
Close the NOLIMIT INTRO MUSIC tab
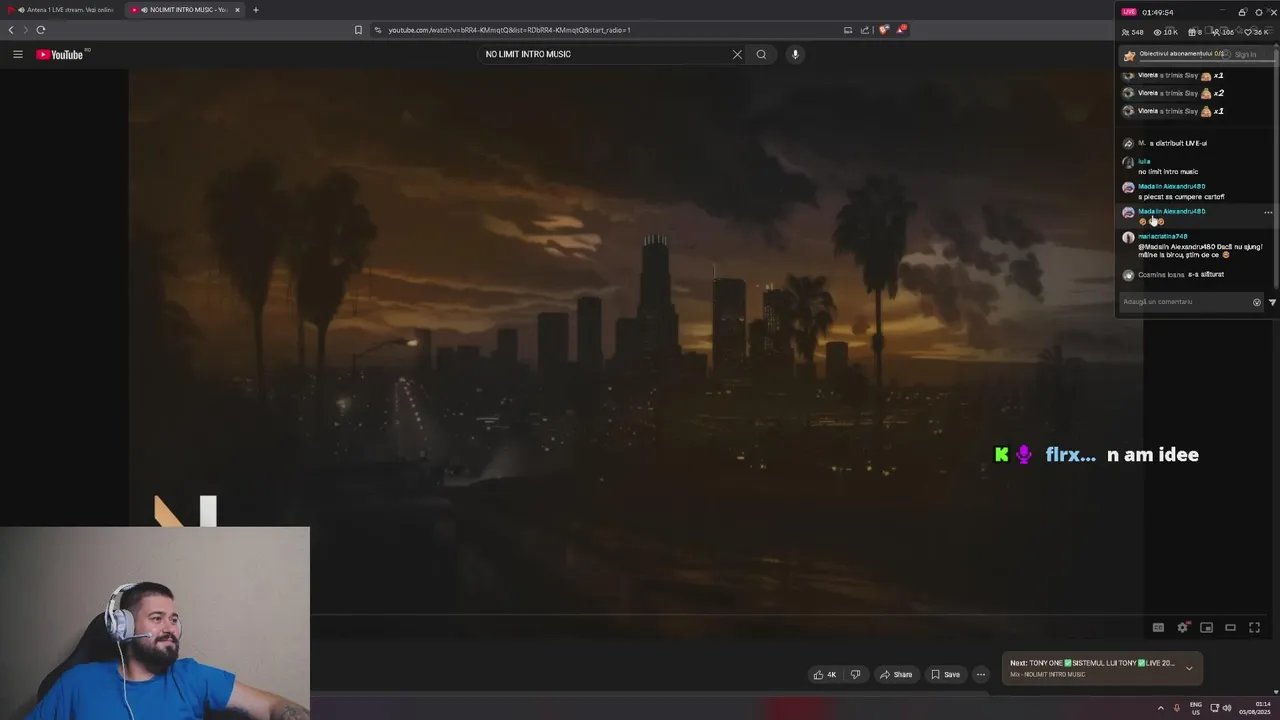click(237, 10)
